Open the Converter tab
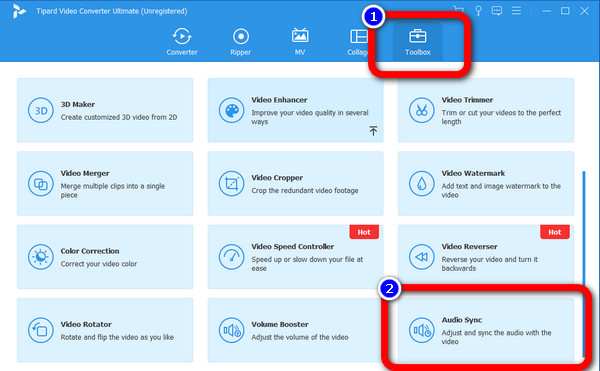Viewport: 600px width, 371px height. coord(182,41)
